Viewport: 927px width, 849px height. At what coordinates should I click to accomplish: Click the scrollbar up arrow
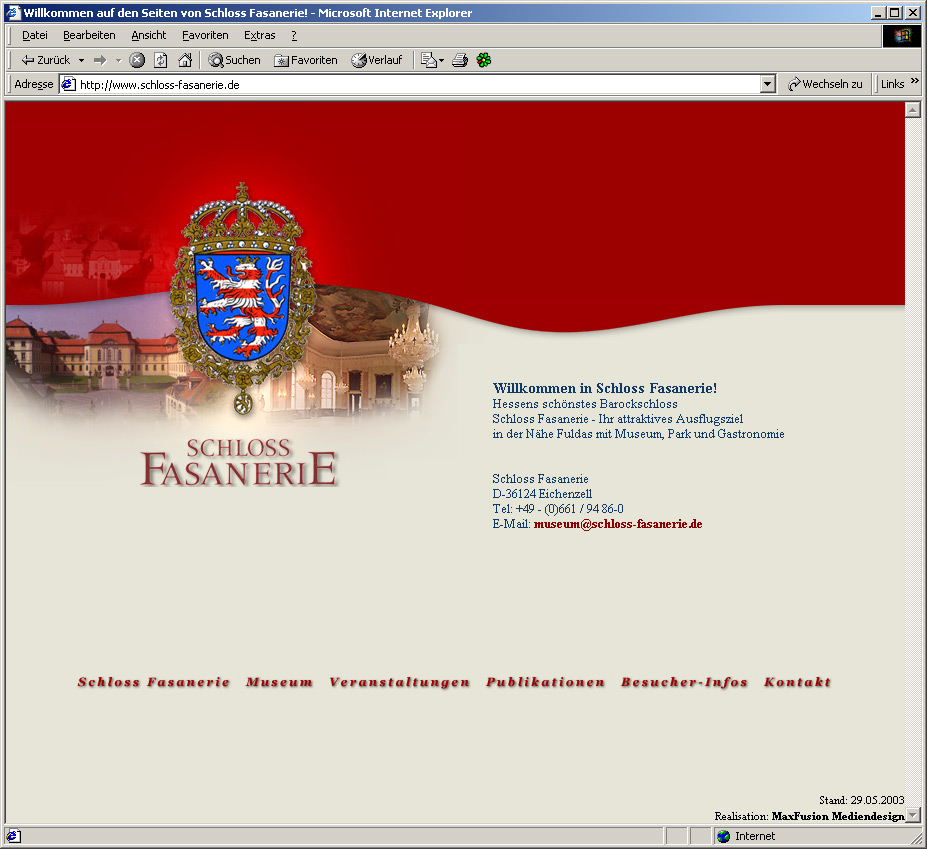(x=913, y=109)
